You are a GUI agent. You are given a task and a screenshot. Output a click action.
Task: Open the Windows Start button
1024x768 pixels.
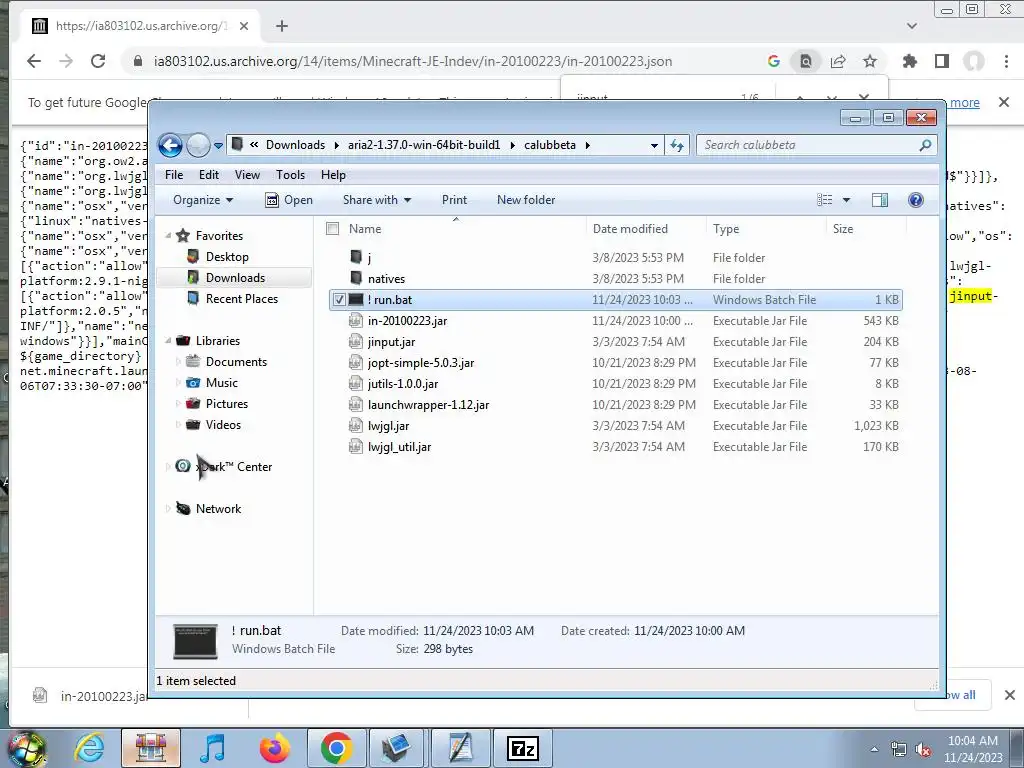pyautogui.click(x=26, y=748)
